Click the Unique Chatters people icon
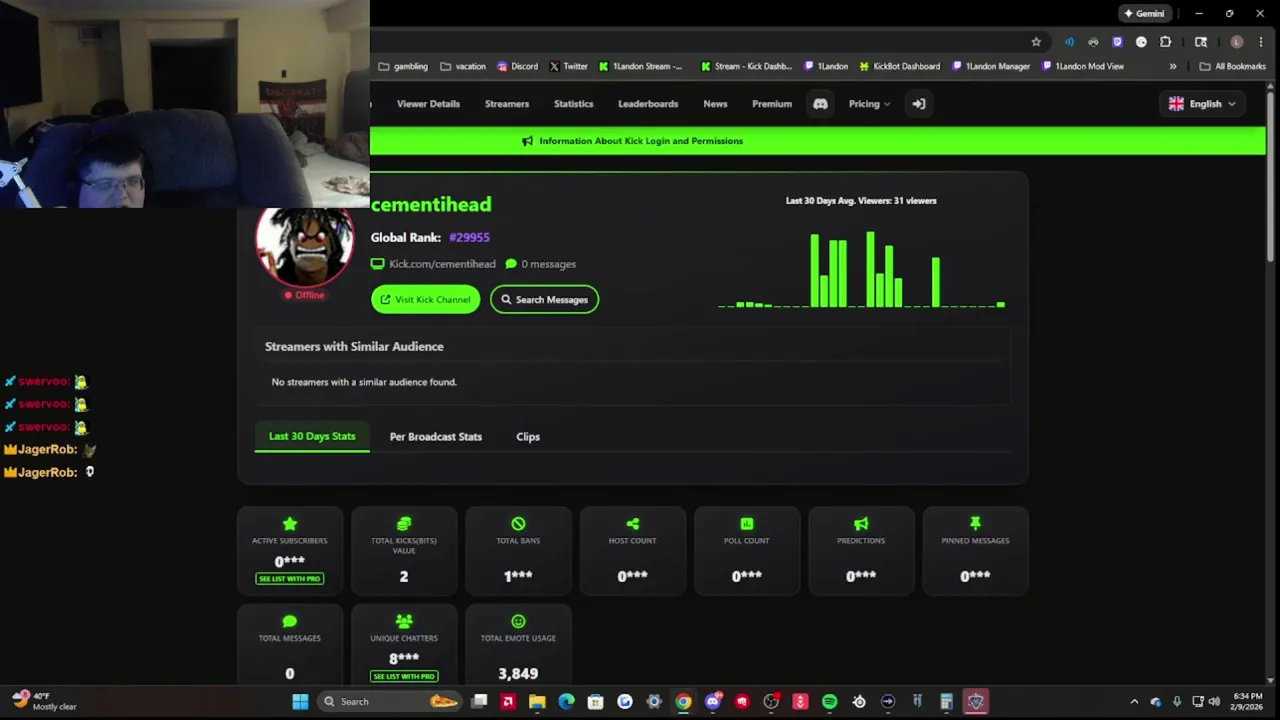This screenshot has width=1280, height=720. point(404,621)
